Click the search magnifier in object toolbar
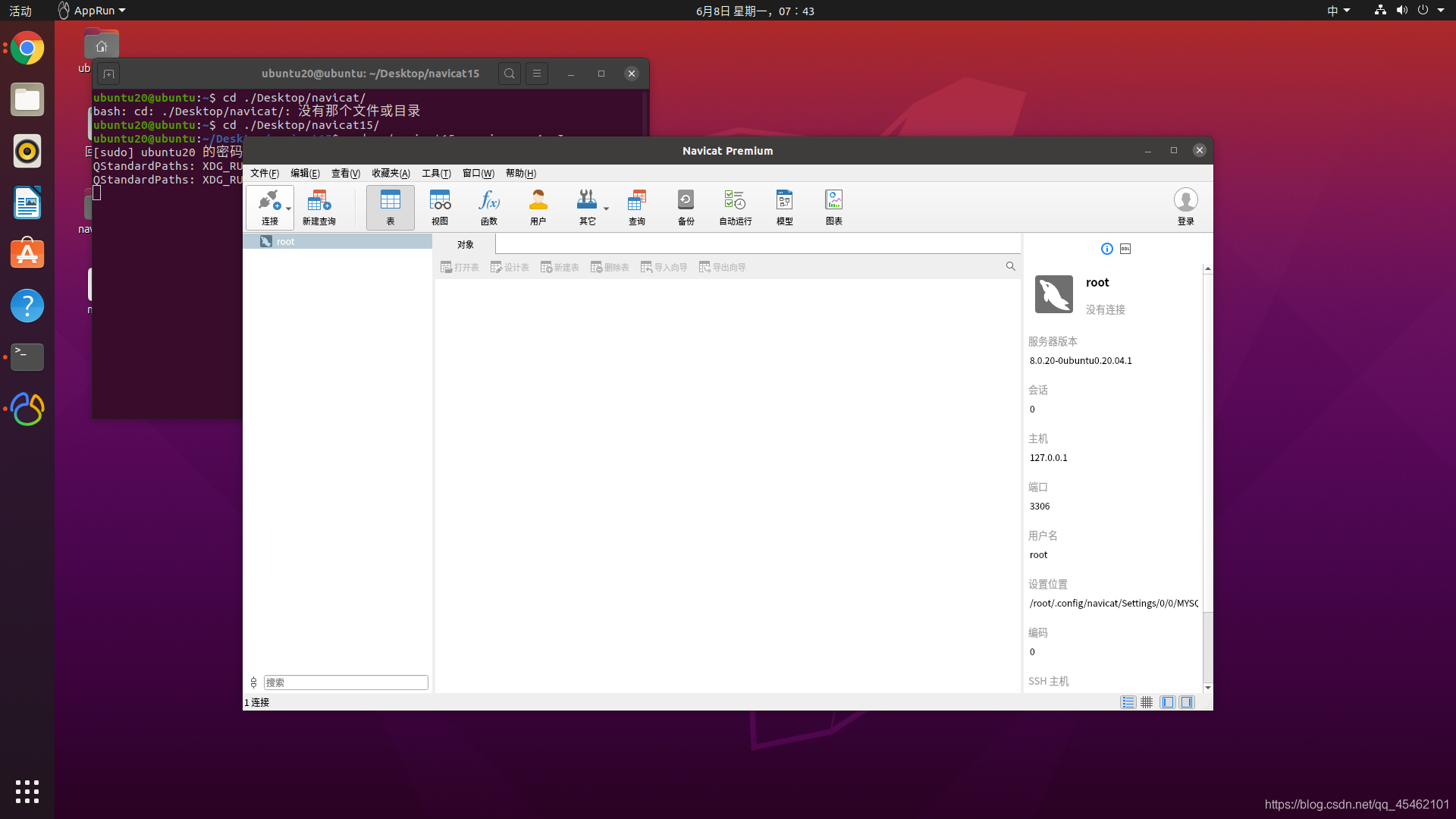The image size is (1456, 819). click(x=1010, y=266)
